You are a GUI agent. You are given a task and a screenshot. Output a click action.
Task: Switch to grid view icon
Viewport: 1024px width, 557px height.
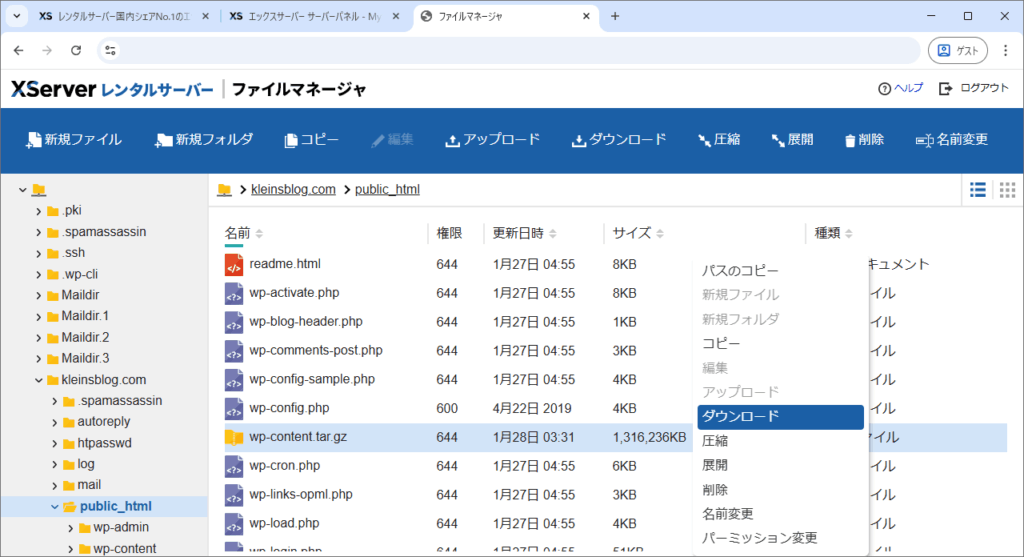1006,189
